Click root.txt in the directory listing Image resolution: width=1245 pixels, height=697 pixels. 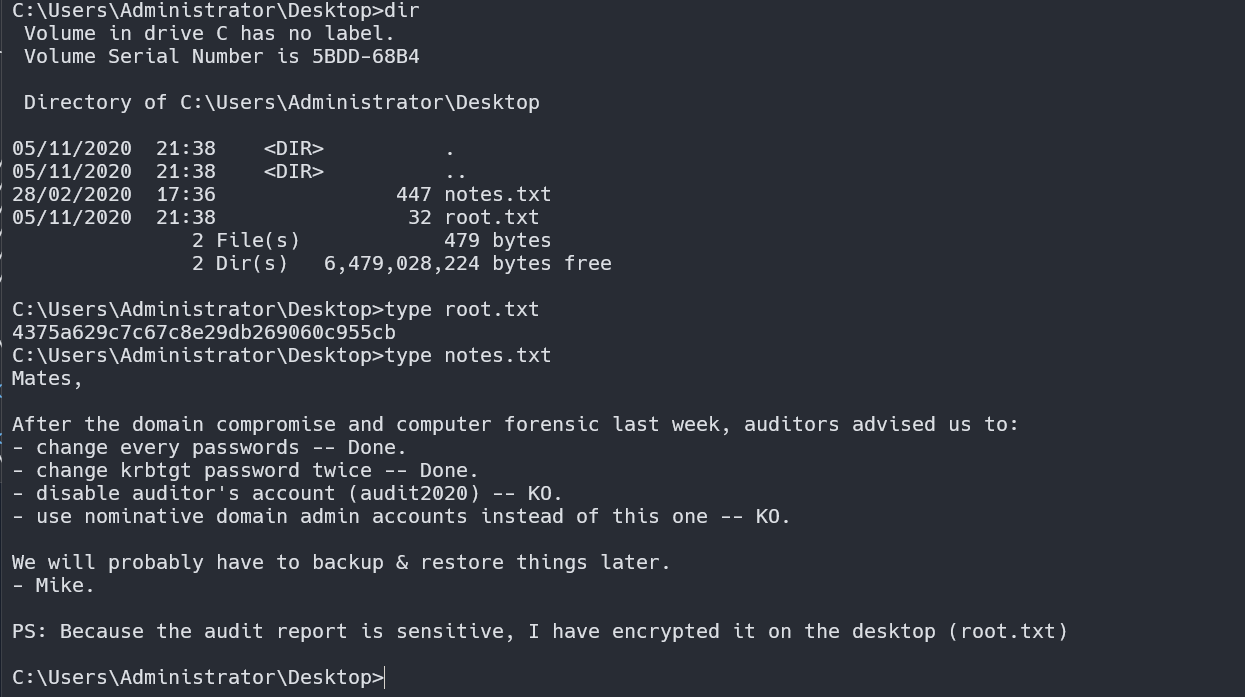point(491,218)
